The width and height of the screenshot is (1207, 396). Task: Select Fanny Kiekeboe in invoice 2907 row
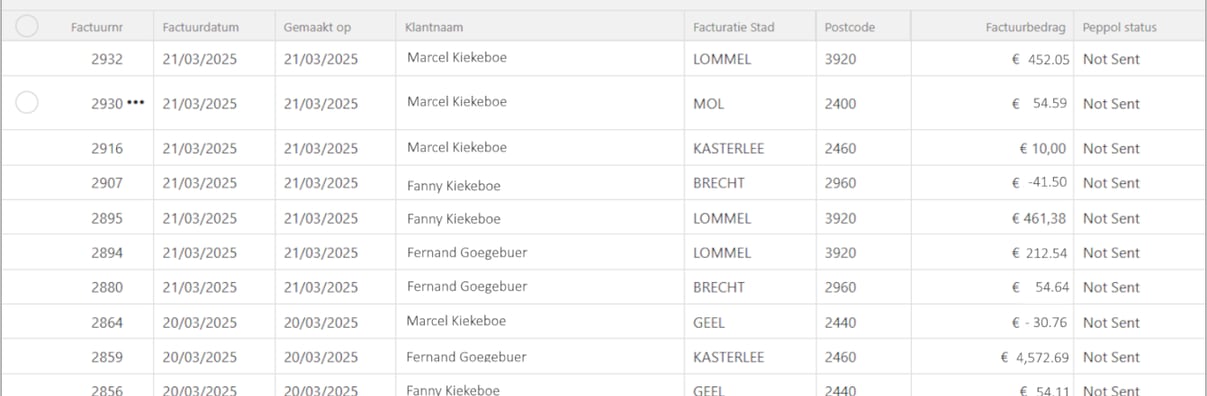(454, 185)
